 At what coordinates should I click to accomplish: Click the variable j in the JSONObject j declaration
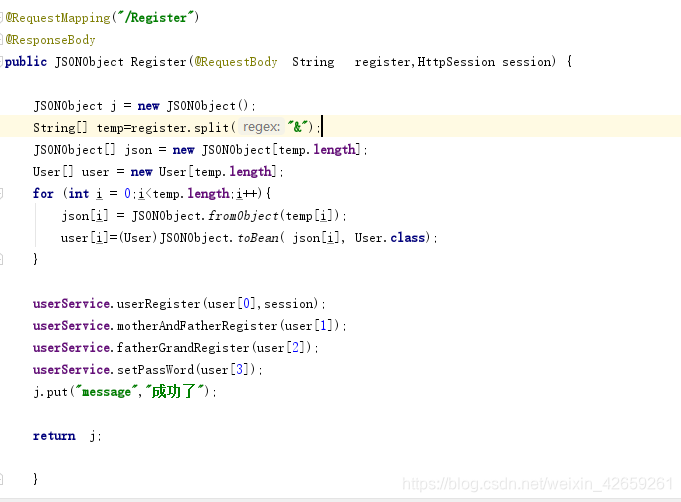[113, 106]
